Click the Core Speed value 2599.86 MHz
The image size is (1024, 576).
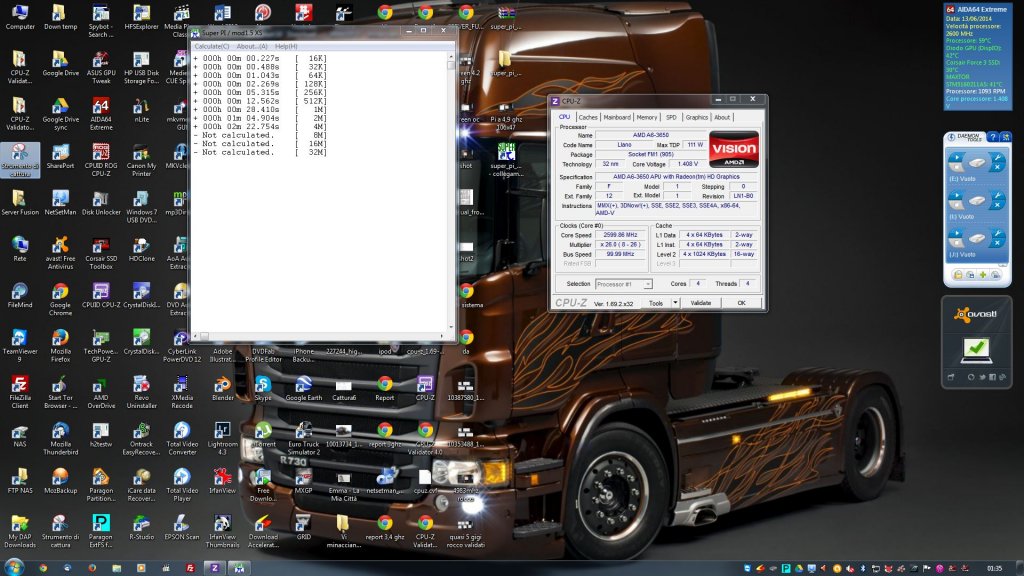620,235
